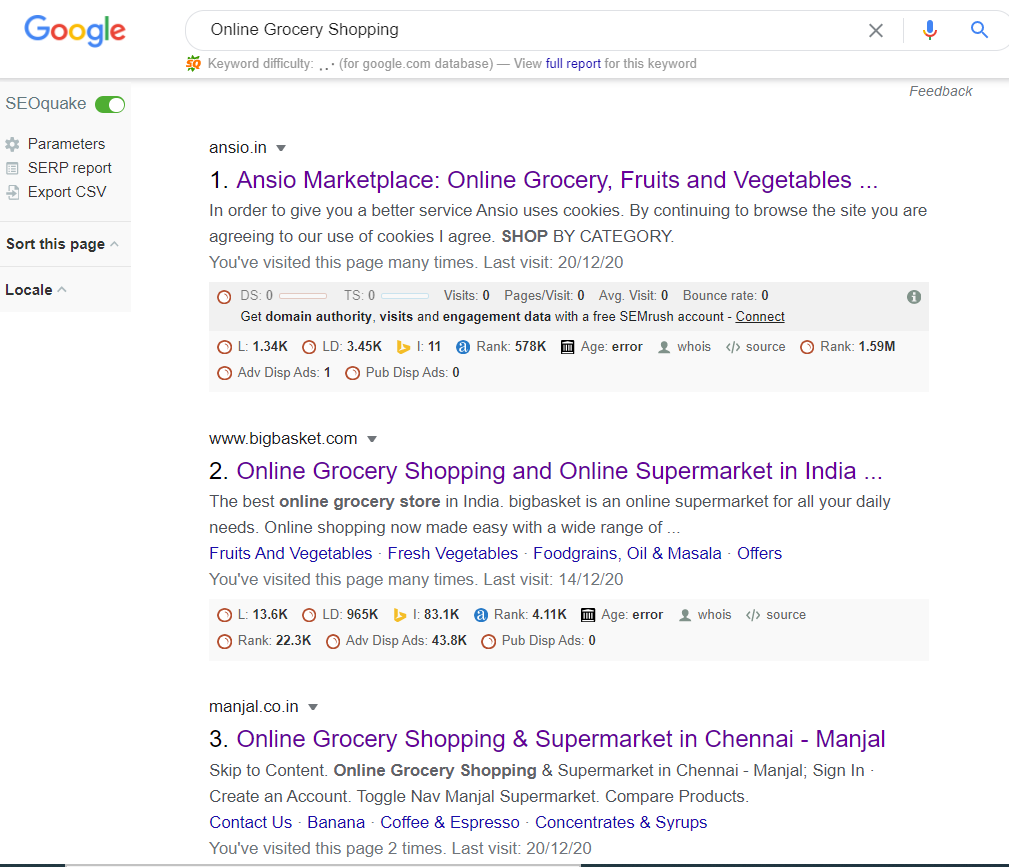Click the info icon in the Ansio SEMrush bar
The image size is (1009, 867).
914,297
